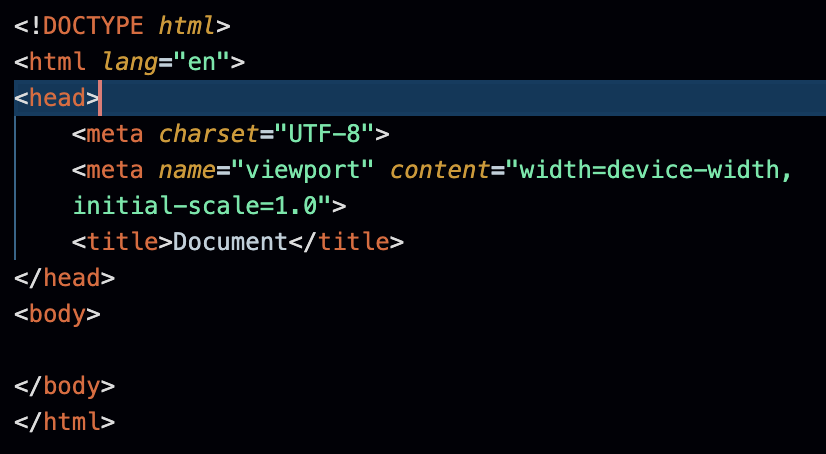Click the closing head tag
Viewport: 826px width, 454px height.
coord(64,278)
